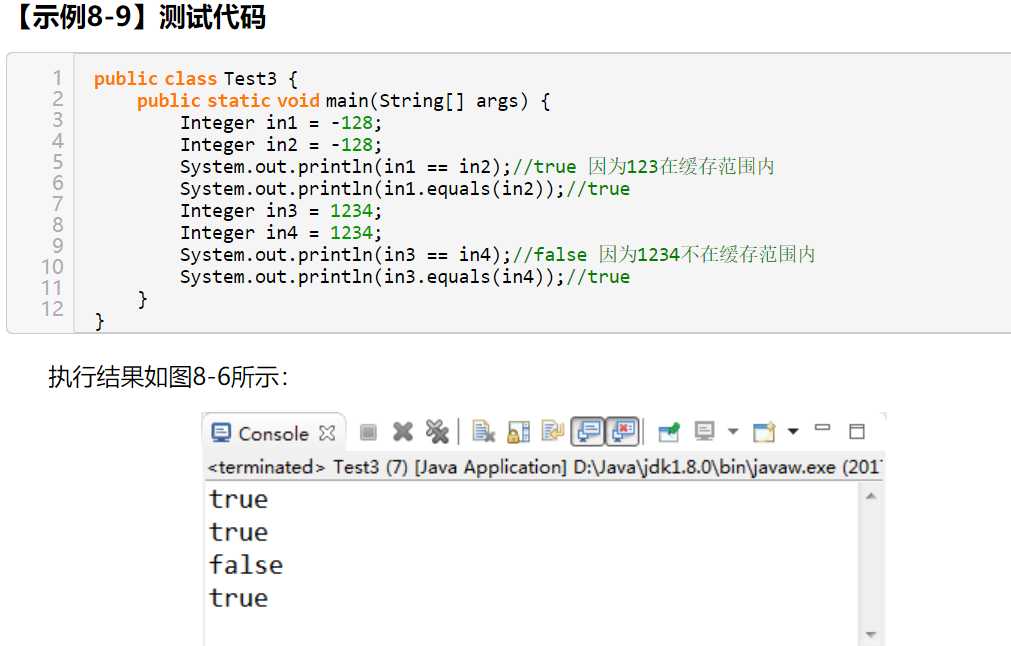Image resolution: width=1011 pixels, height=646 pixels.
Task: Click the Pin Console icon
Action: tap(669, 431)
